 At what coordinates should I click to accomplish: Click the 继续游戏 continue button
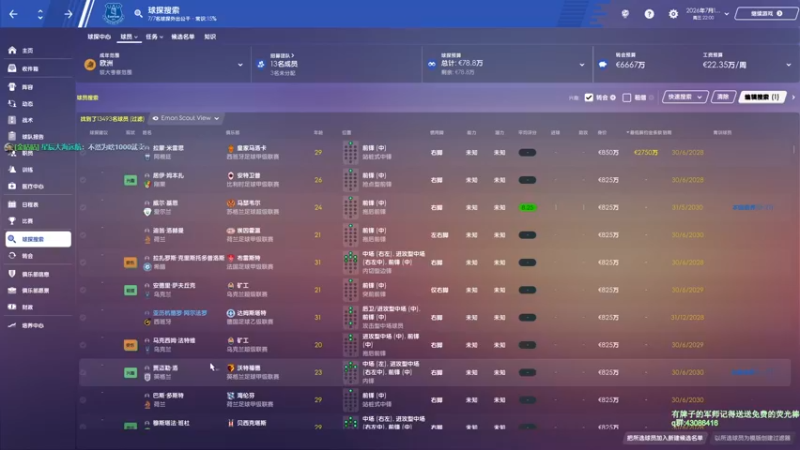(766, 14)
